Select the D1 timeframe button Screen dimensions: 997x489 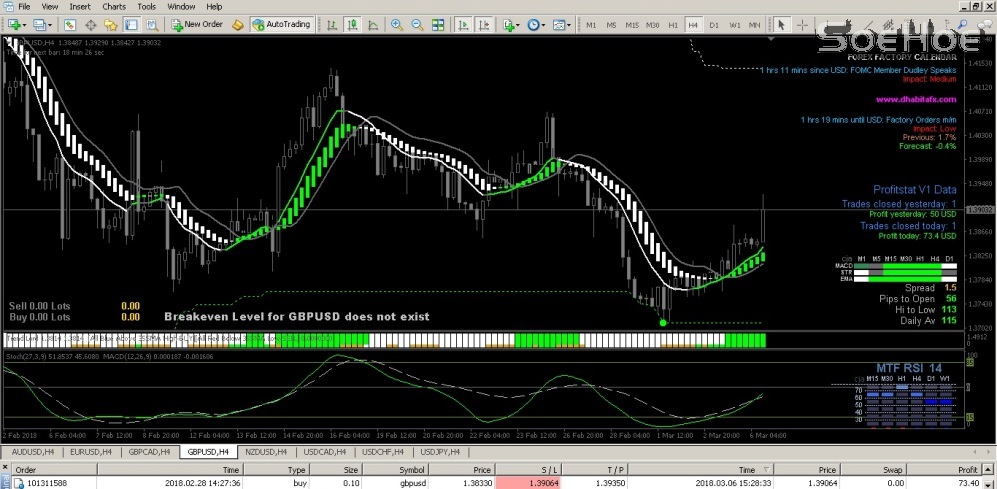[x=713, y=24]
